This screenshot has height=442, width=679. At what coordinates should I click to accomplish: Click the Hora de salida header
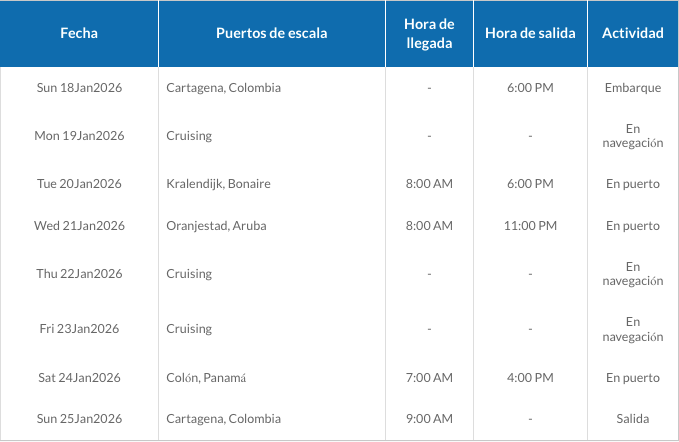[x=530, y=33]
